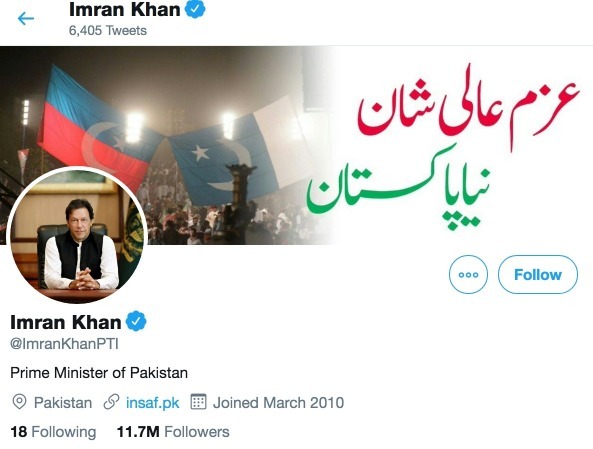Go back using the blue arrow icon

coord(26,18)
